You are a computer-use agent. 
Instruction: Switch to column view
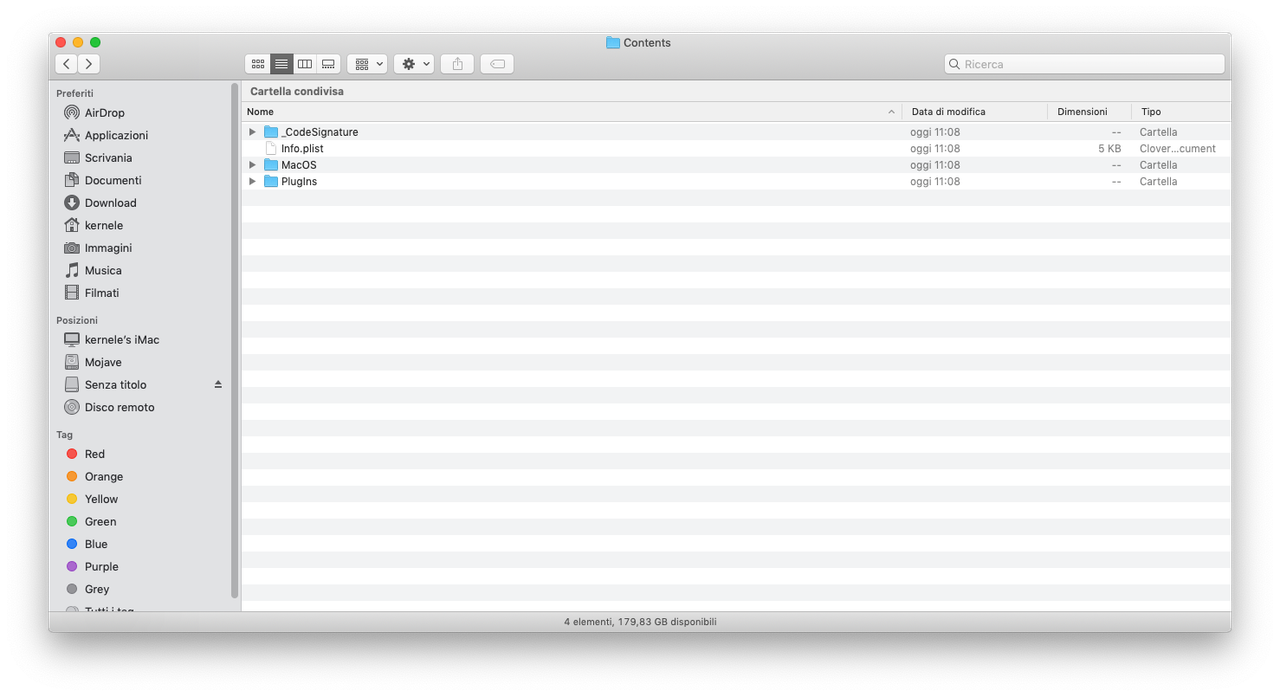[305, 64]
